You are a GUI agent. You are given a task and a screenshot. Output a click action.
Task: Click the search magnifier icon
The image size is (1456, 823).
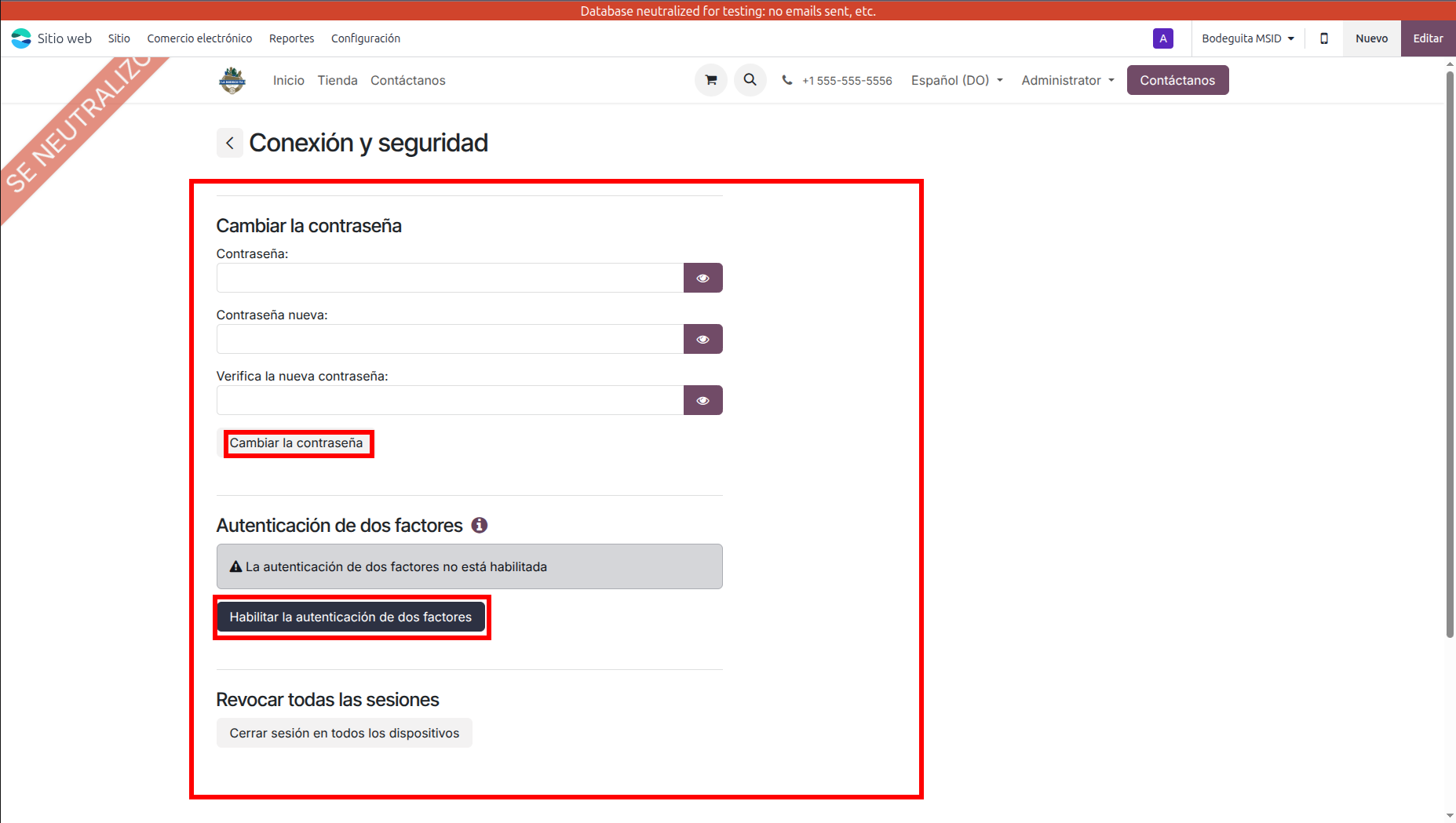[750, 80]
